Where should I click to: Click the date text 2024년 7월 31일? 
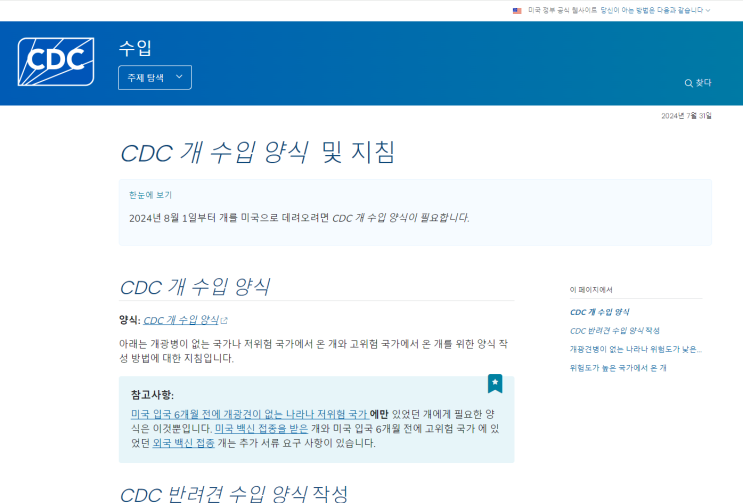[686, 116]
